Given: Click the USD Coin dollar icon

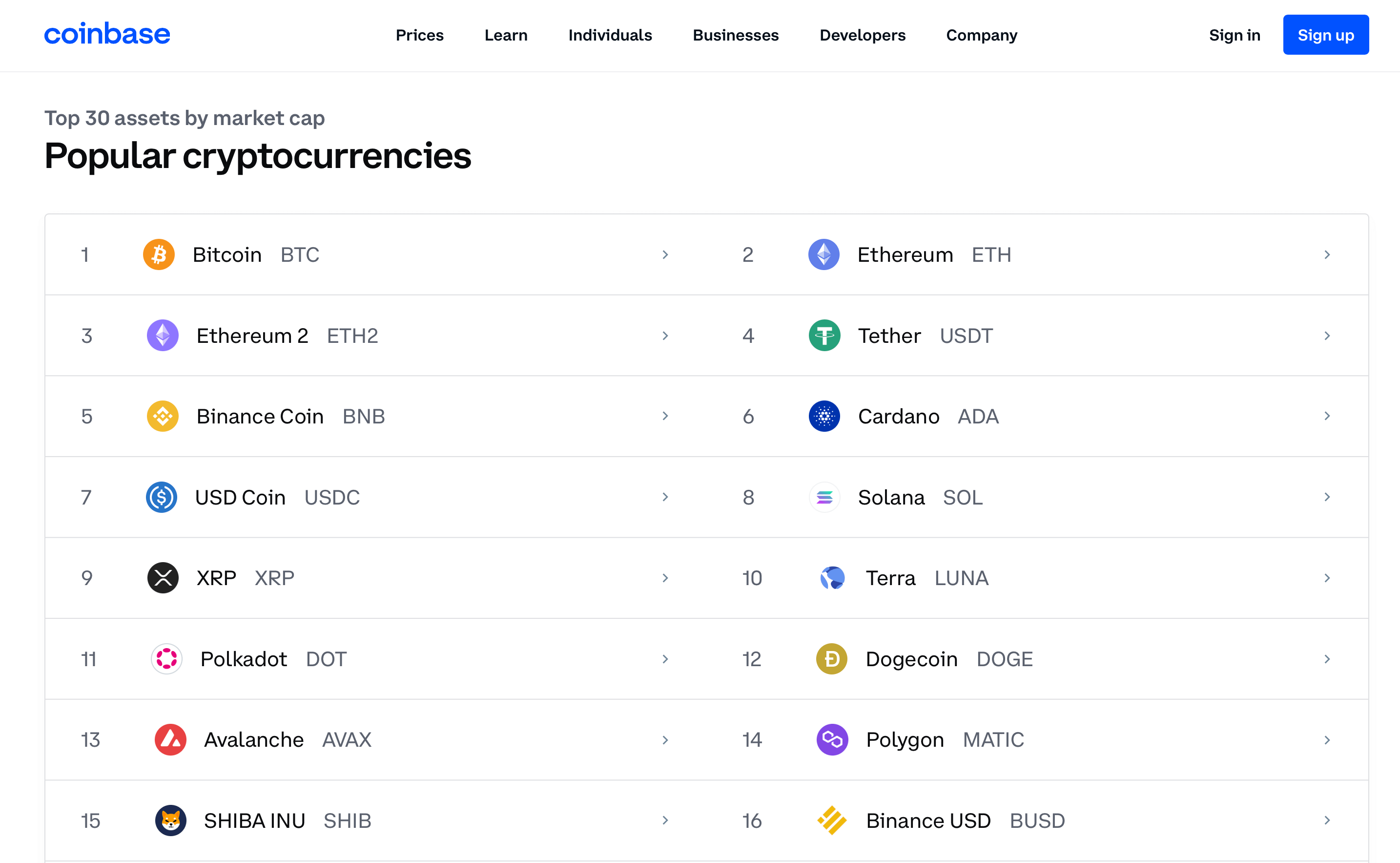Looking at the screenshot, I should tap(162, 497).
